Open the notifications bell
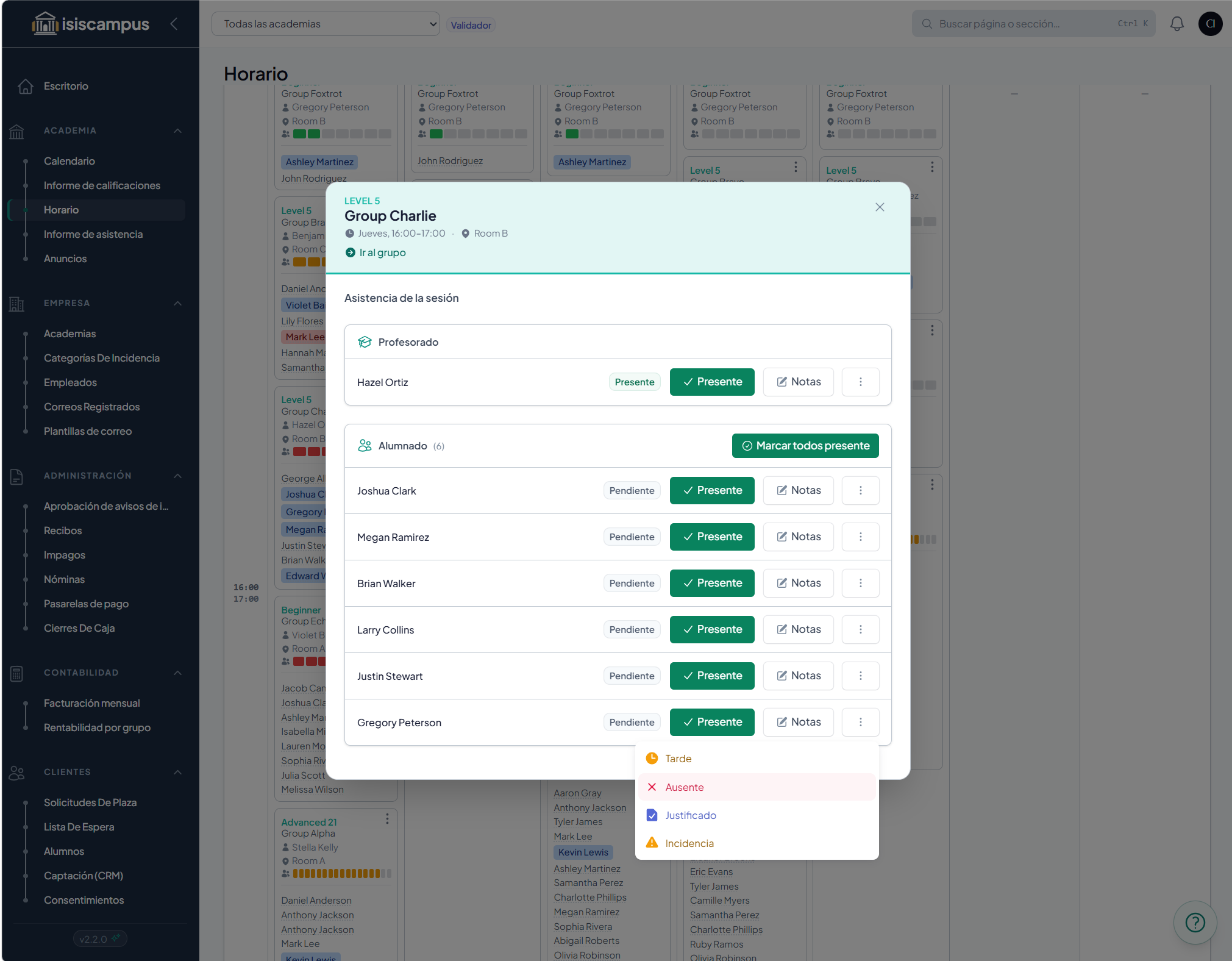Image resolution: width=1232 pixels, height=961 pixels. 1177,24
